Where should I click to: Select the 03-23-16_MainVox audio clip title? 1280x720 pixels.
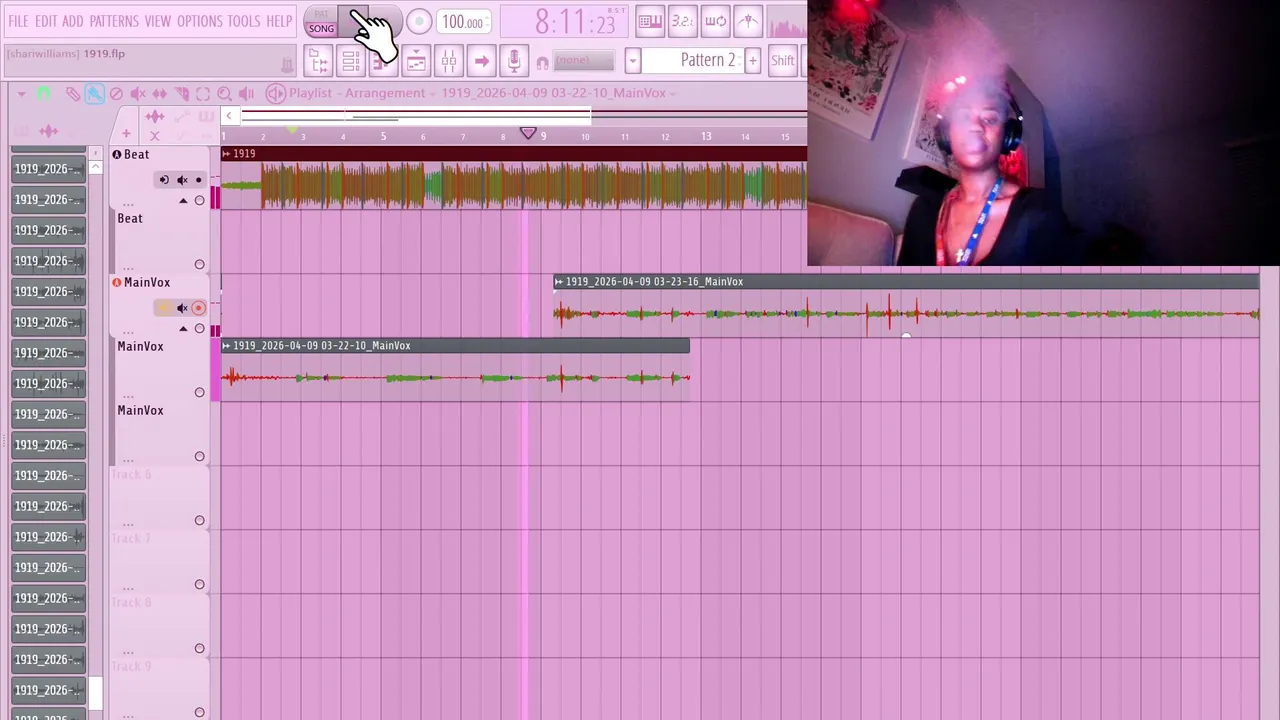pyautogui.click(x=654, y=282)
